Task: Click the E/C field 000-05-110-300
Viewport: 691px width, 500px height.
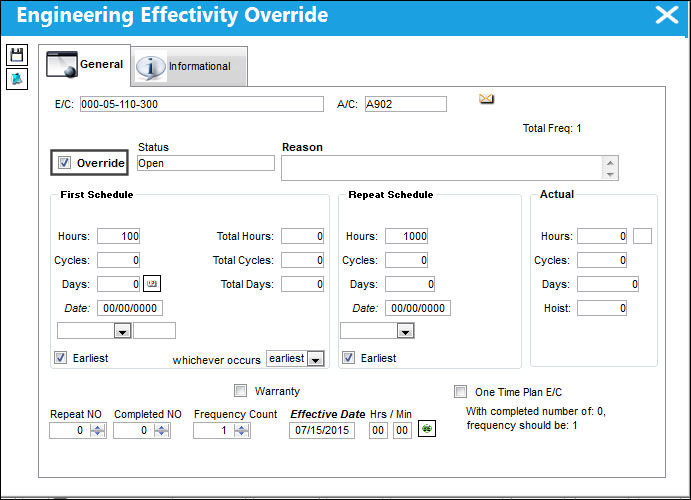Action: click(202, 104)
